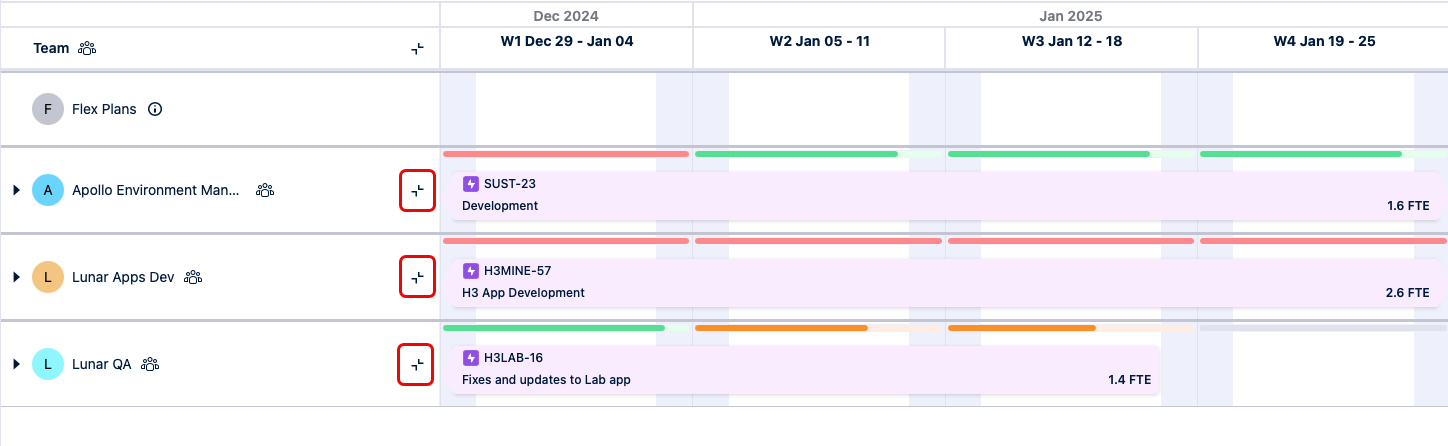Image resolution: width=1448 pixels, height=446 pixels.
Task: Click the purple epic icon on SUST-23
Action: 471,184
